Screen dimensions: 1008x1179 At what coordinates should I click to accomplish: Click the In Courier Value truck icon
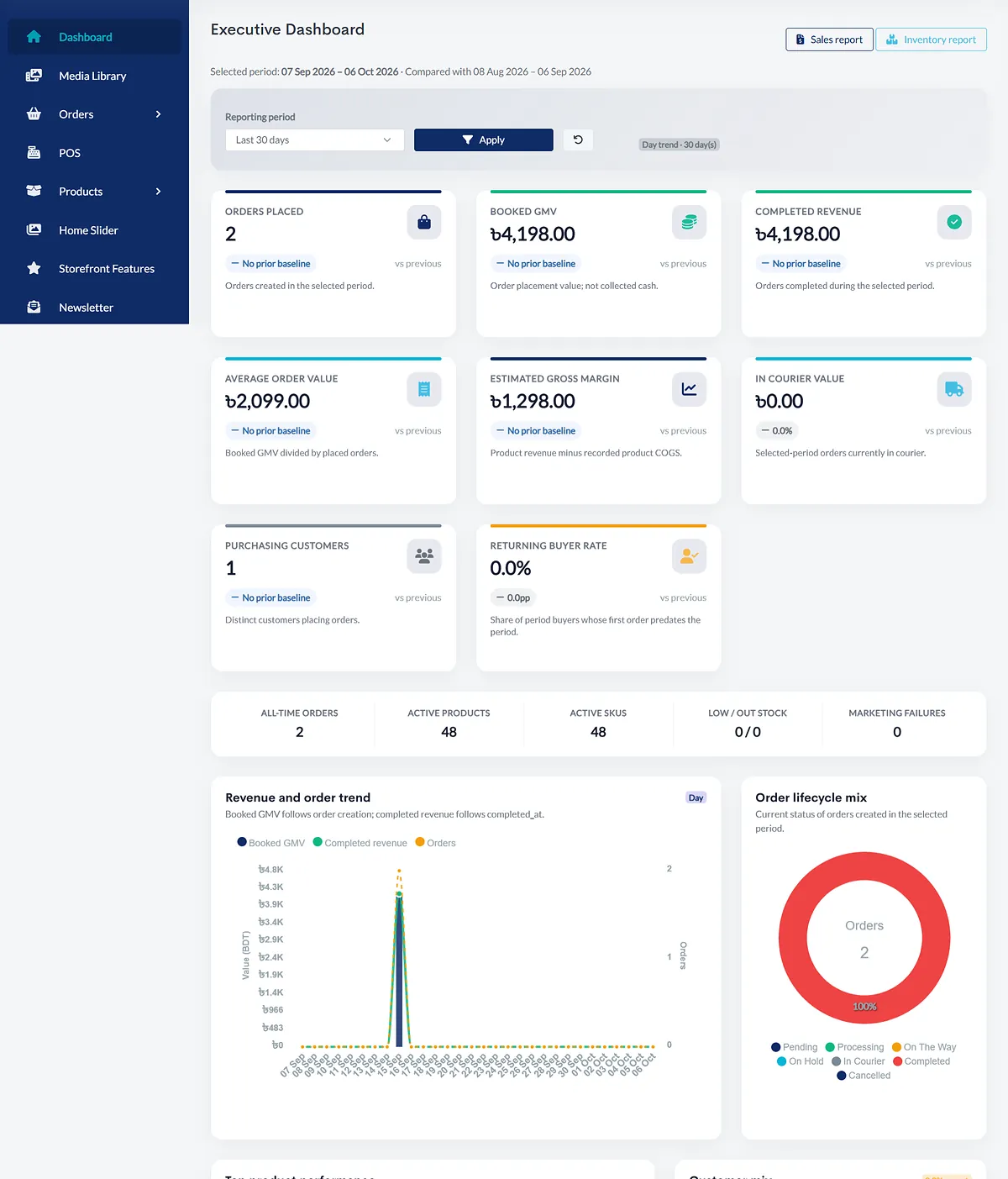(x=954, y=389)
